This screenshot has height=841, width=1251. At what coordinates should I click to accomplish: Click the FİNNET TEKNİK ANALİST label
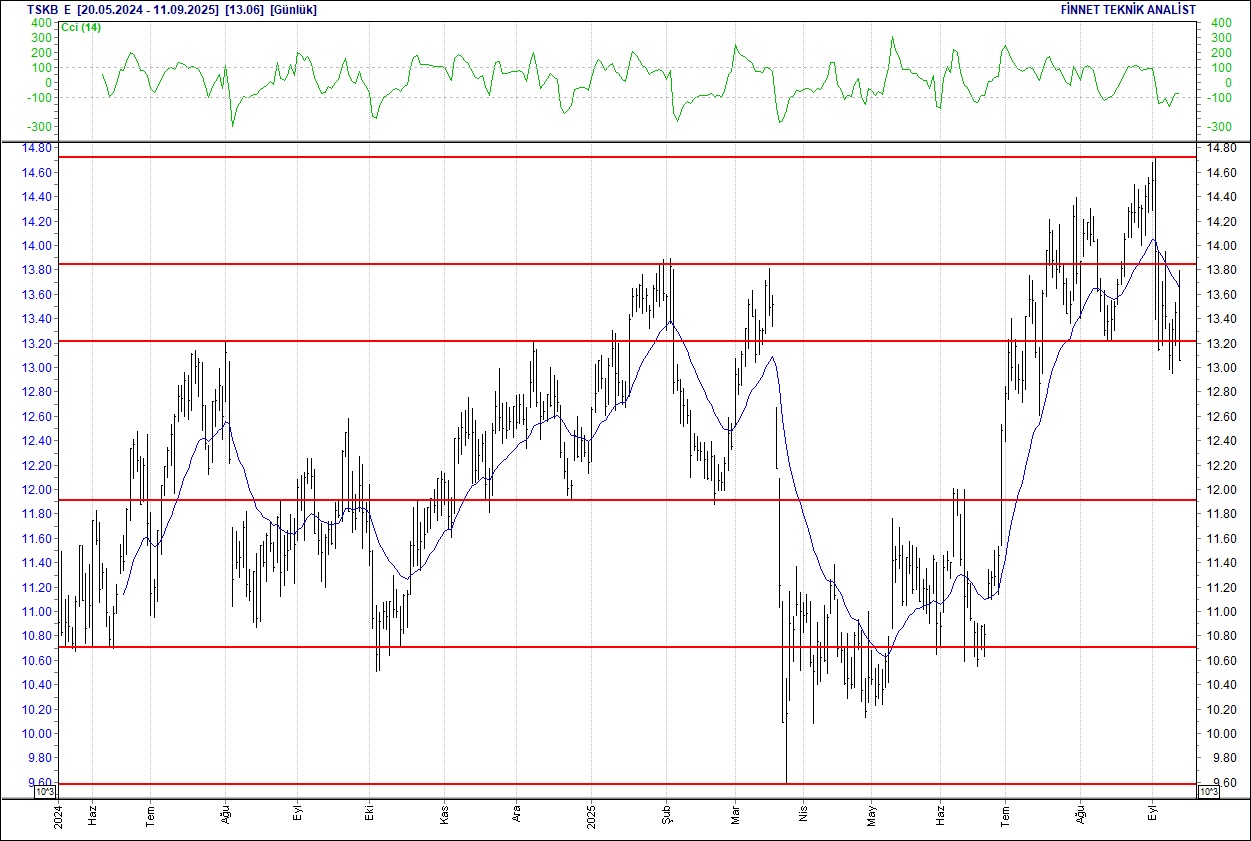1128,9
